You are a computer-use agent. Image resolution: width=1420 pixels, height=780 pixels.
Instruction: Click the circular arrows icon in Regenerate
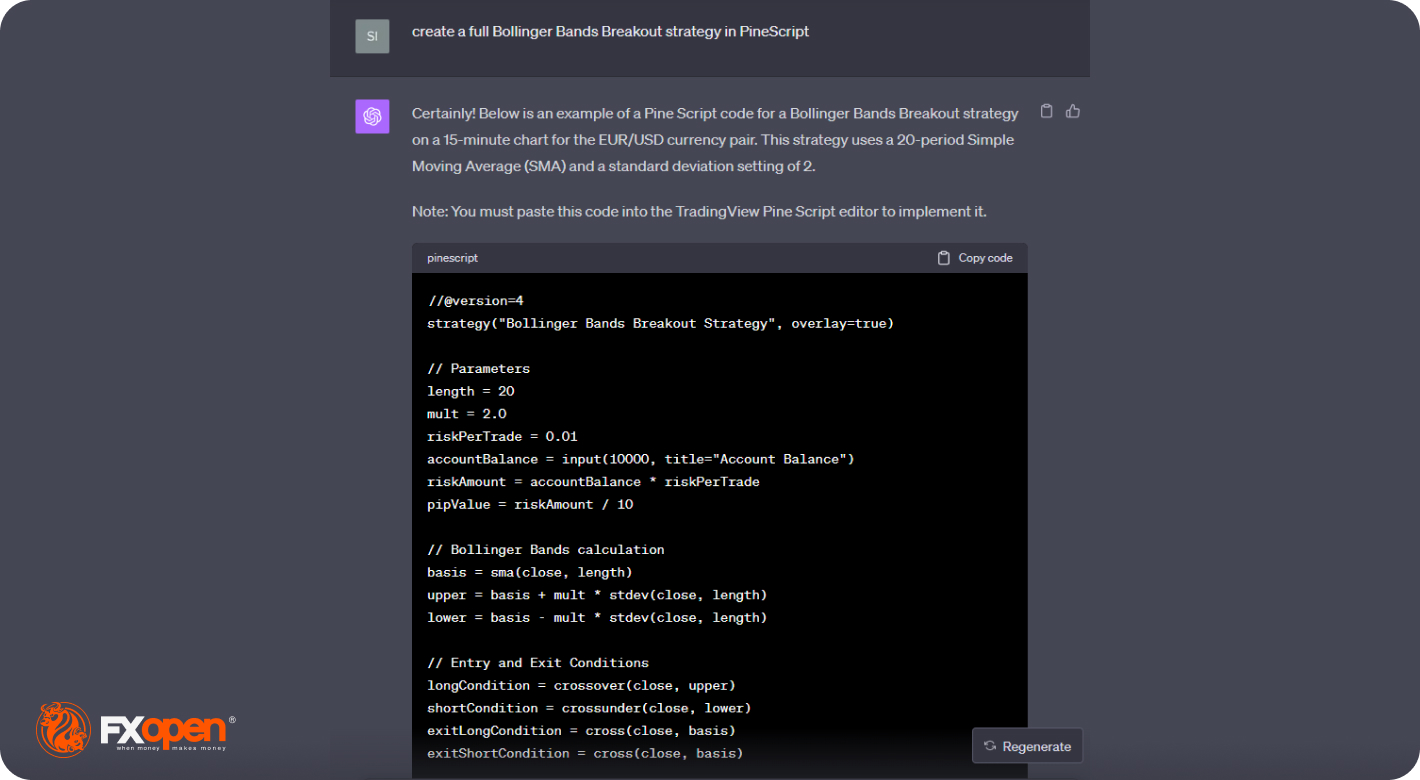990,746
